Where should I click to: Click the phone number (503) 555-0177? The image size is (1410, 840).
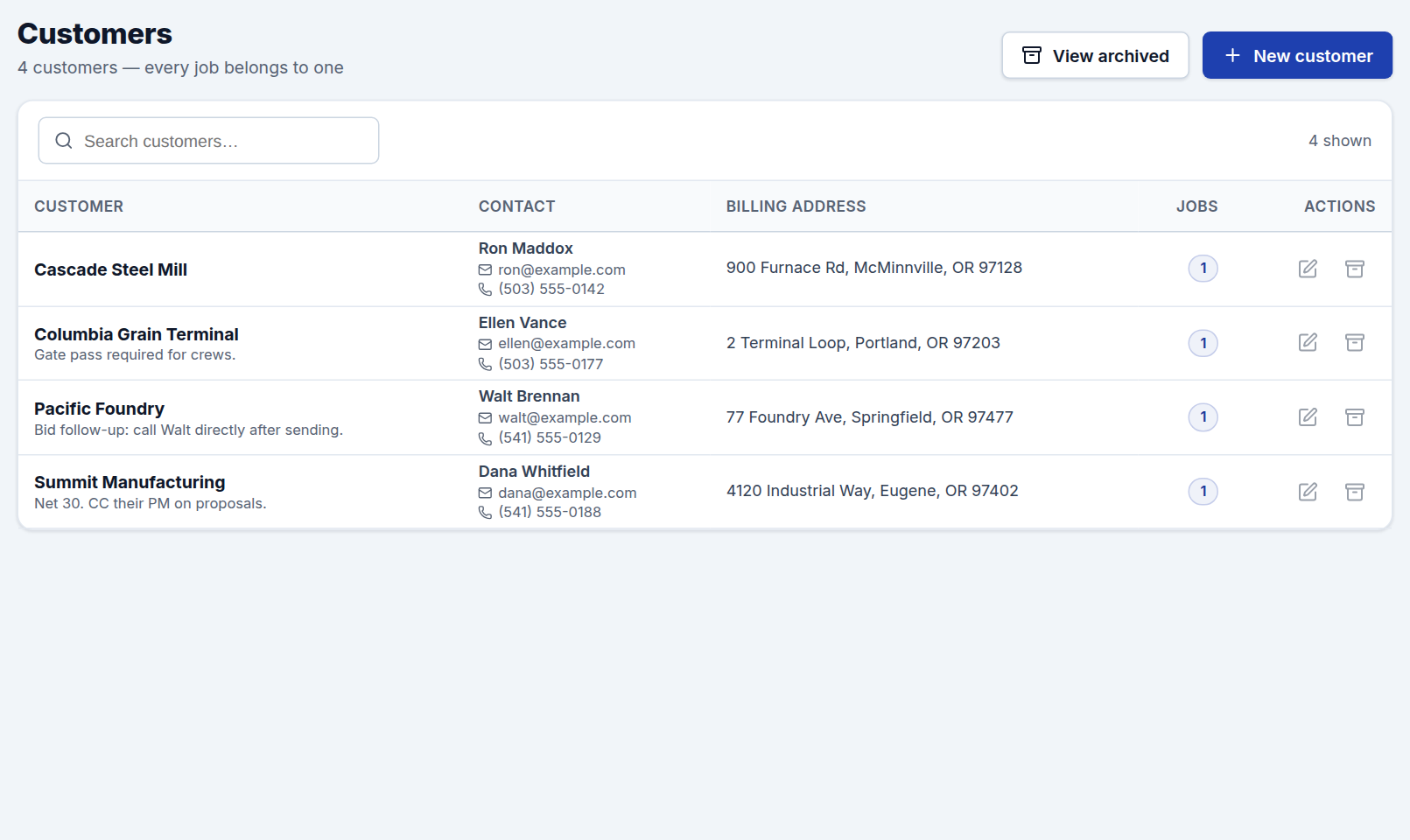551,364
